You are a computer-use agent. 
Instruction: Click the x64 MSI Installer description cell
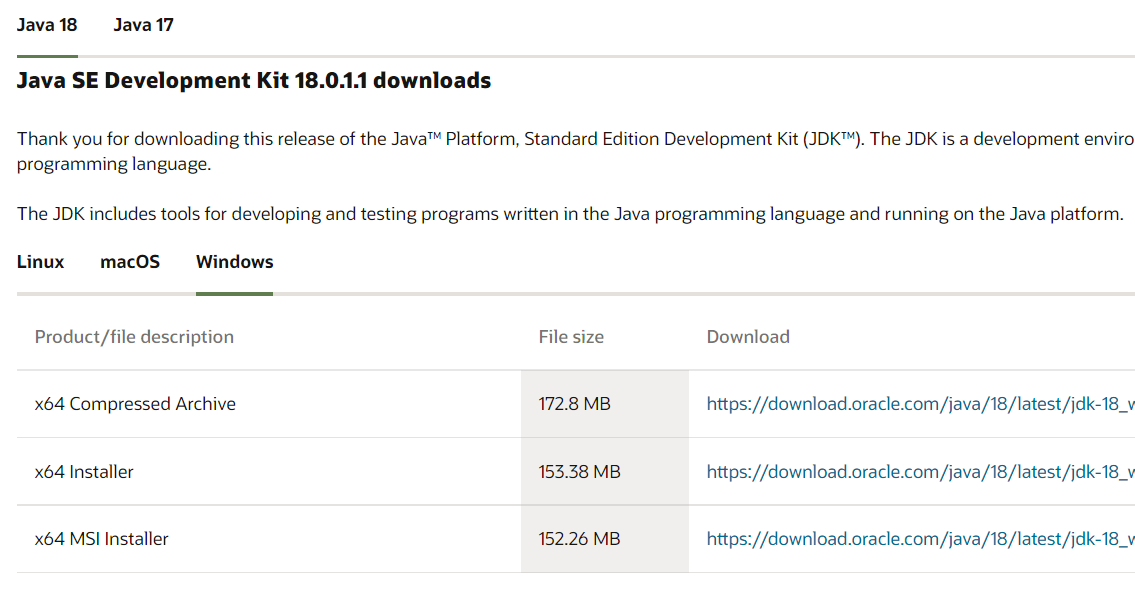point(101,538)
